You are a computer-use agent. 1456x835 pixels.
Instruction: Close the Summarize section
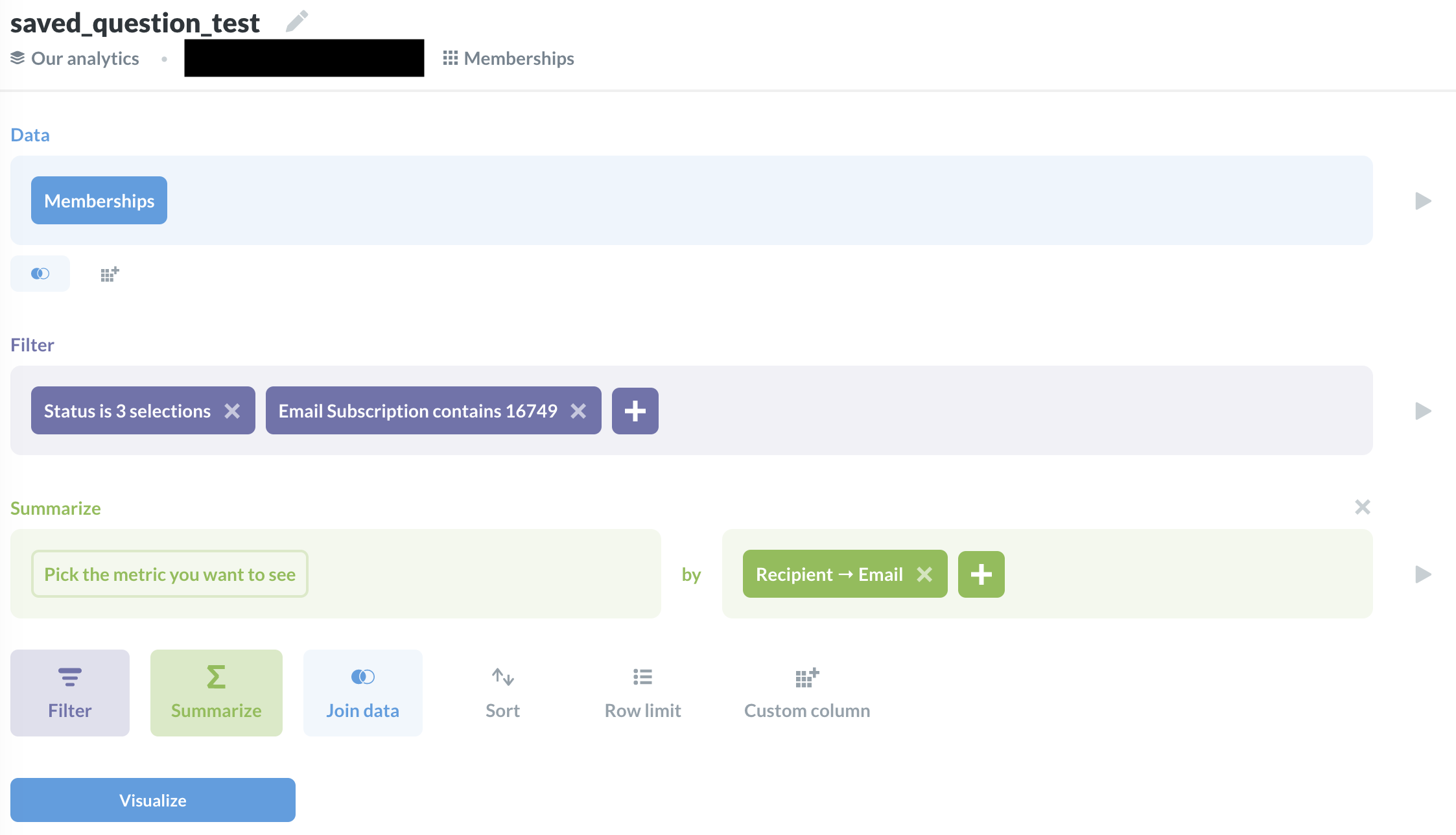point(1362,507)
